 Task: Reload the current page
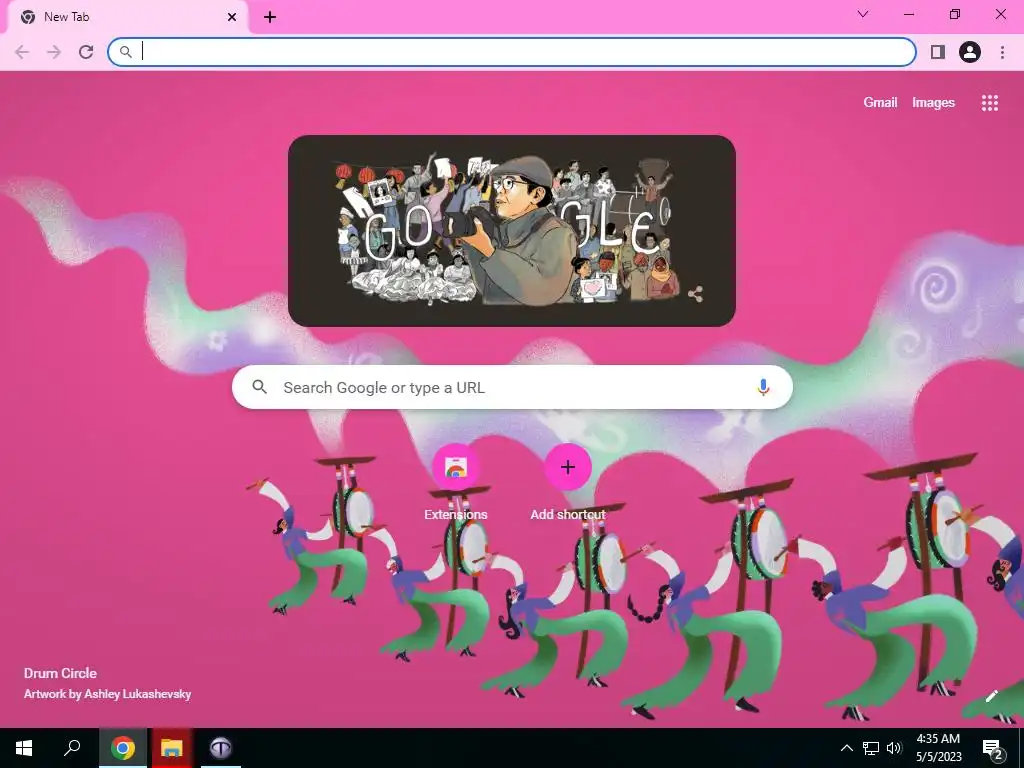click(86, 52)
